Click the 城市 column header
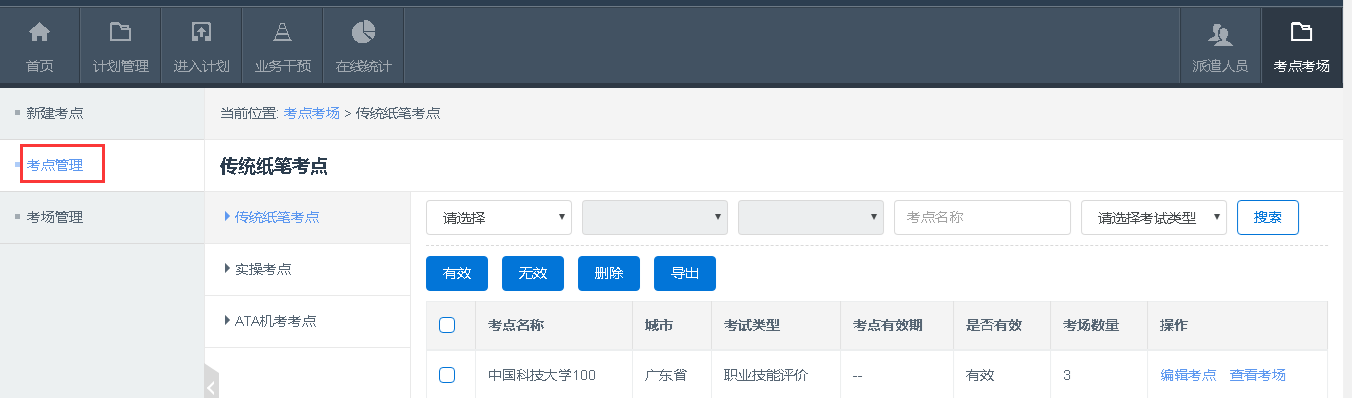This screenshot has height=398, width=1352. click(659, 325)
